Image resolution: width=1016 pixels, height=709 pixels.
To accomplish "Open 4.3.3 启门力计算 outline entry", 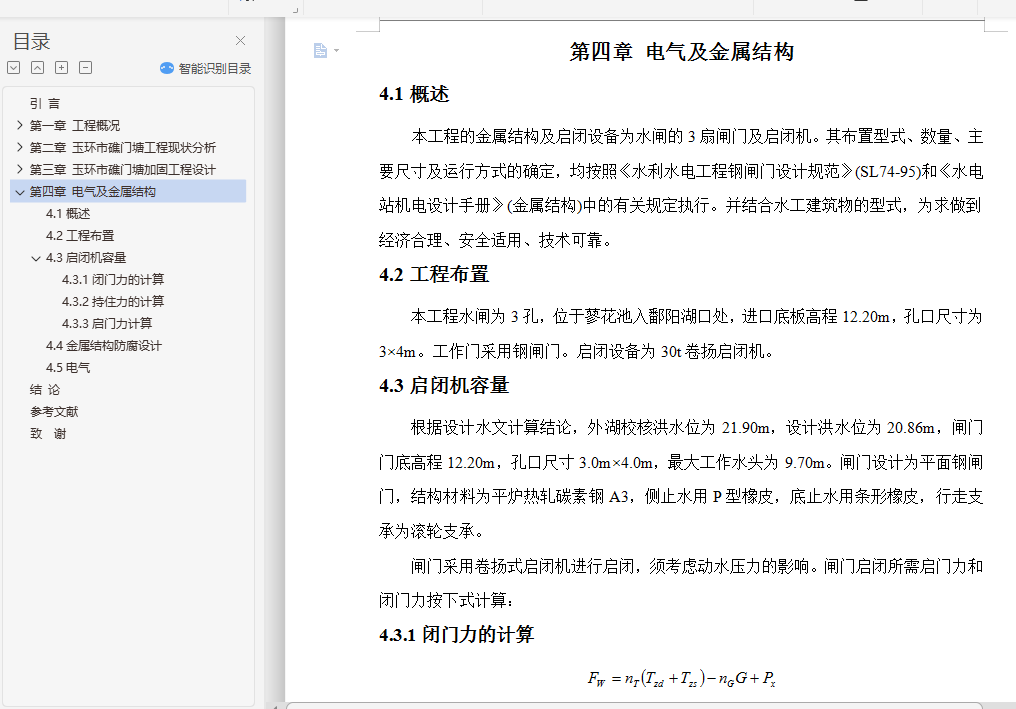I will pos(107,323).
